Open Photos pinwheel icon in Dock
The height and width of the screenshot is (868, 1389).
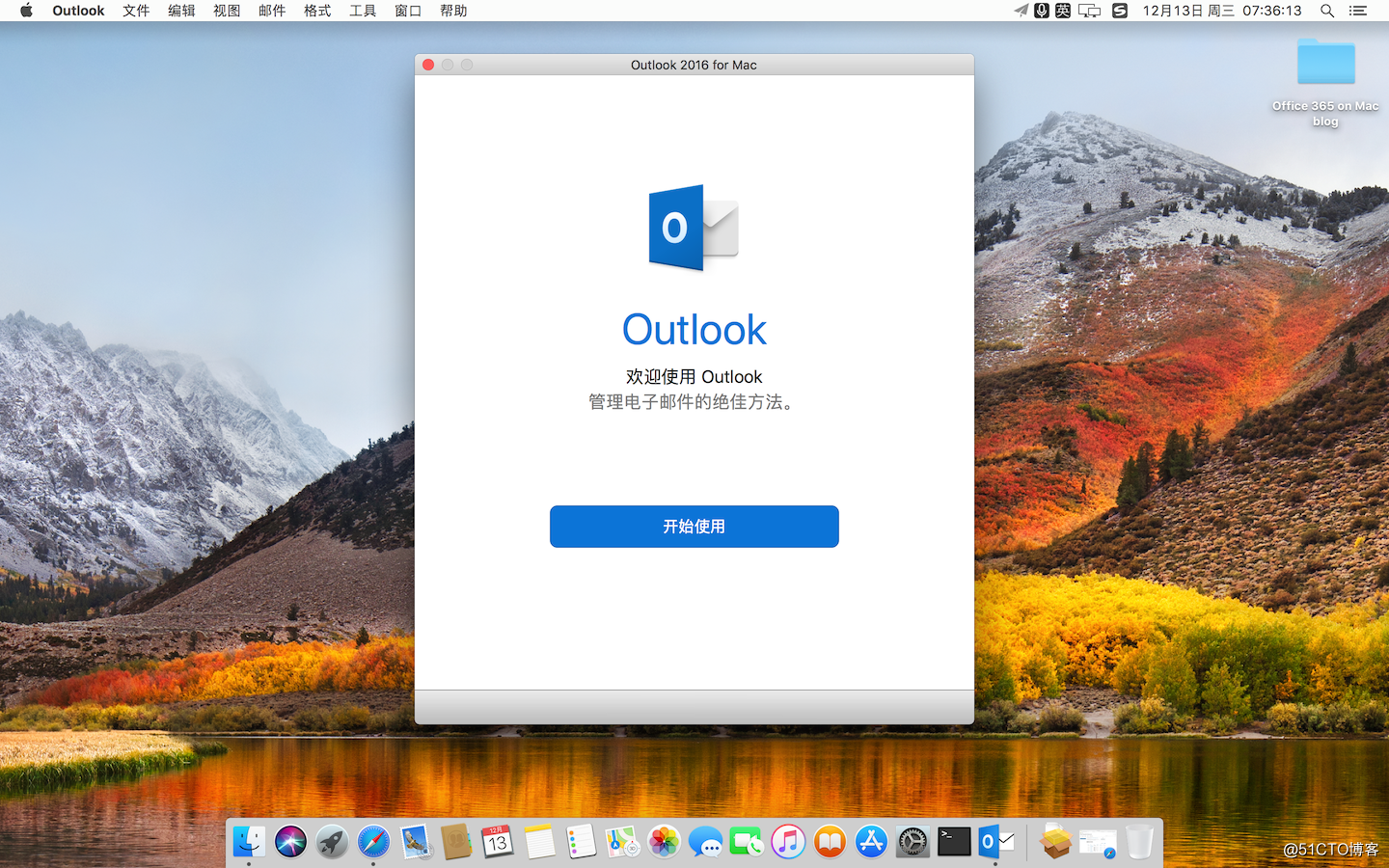(664, 842)
